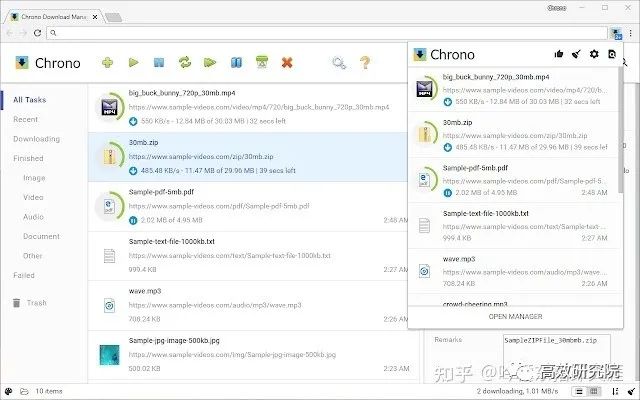Click the popup list scrollbar

point(620,130)
